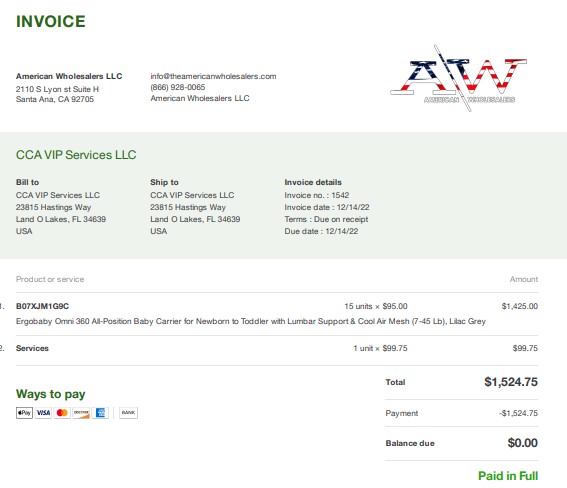
Task: Click the American Wholesalers AW logo
Action: [459, 78]
